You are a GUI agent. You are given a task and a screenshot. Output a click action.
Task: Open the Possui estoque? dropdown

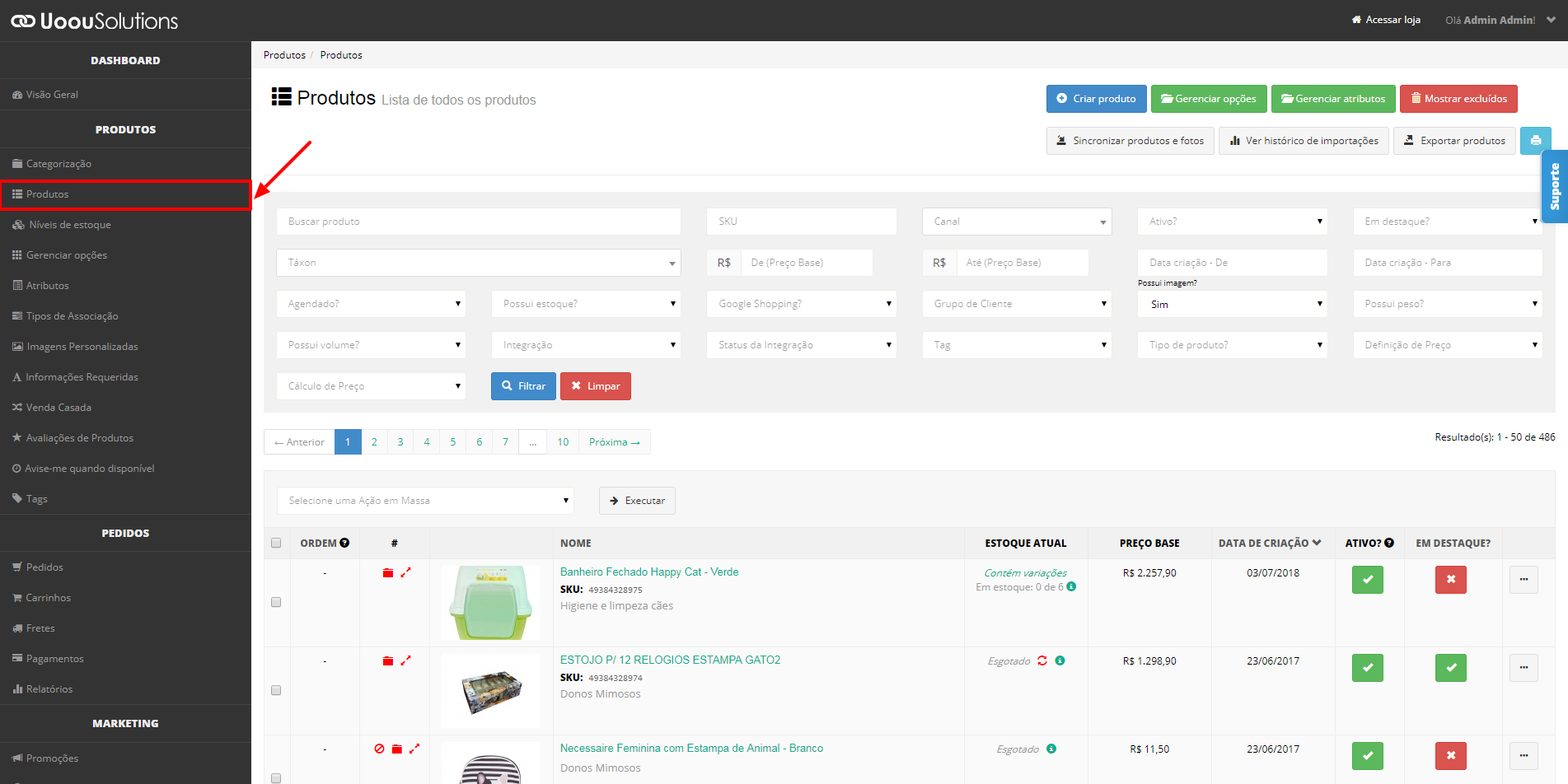pos(586,304)
